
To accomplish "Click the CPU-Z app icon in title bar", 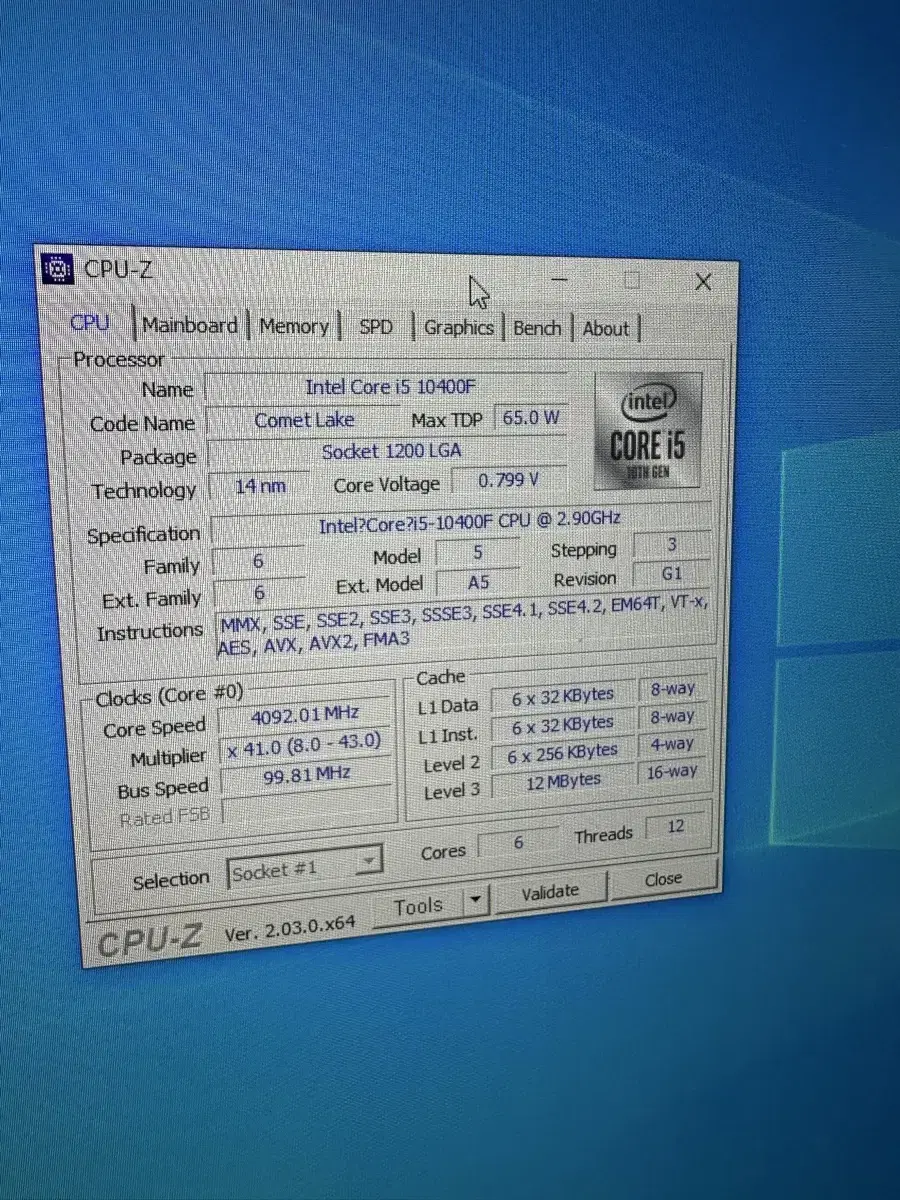I will coord(59,269).
